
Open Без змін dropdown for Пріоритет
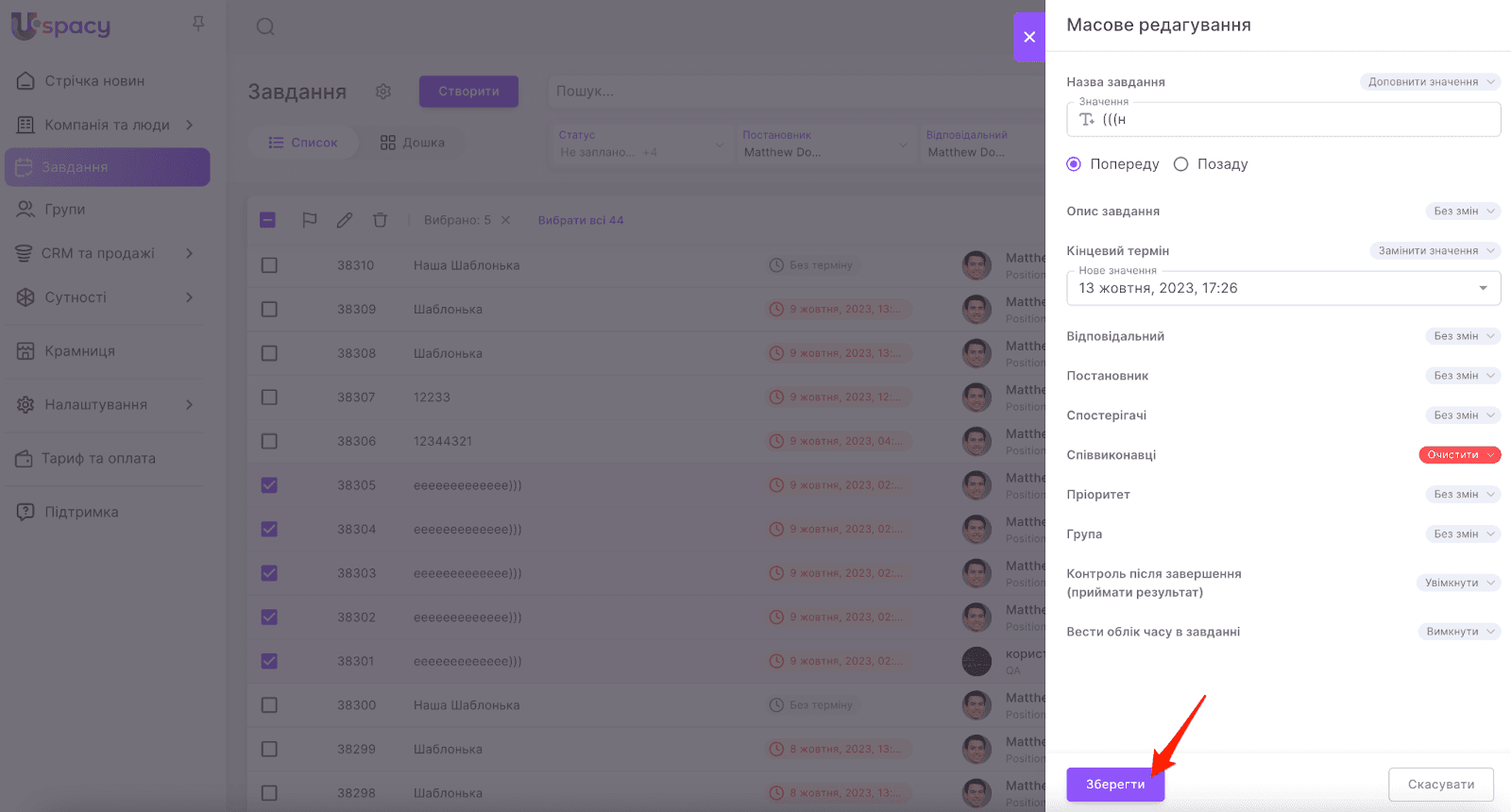coord(1463,495)
